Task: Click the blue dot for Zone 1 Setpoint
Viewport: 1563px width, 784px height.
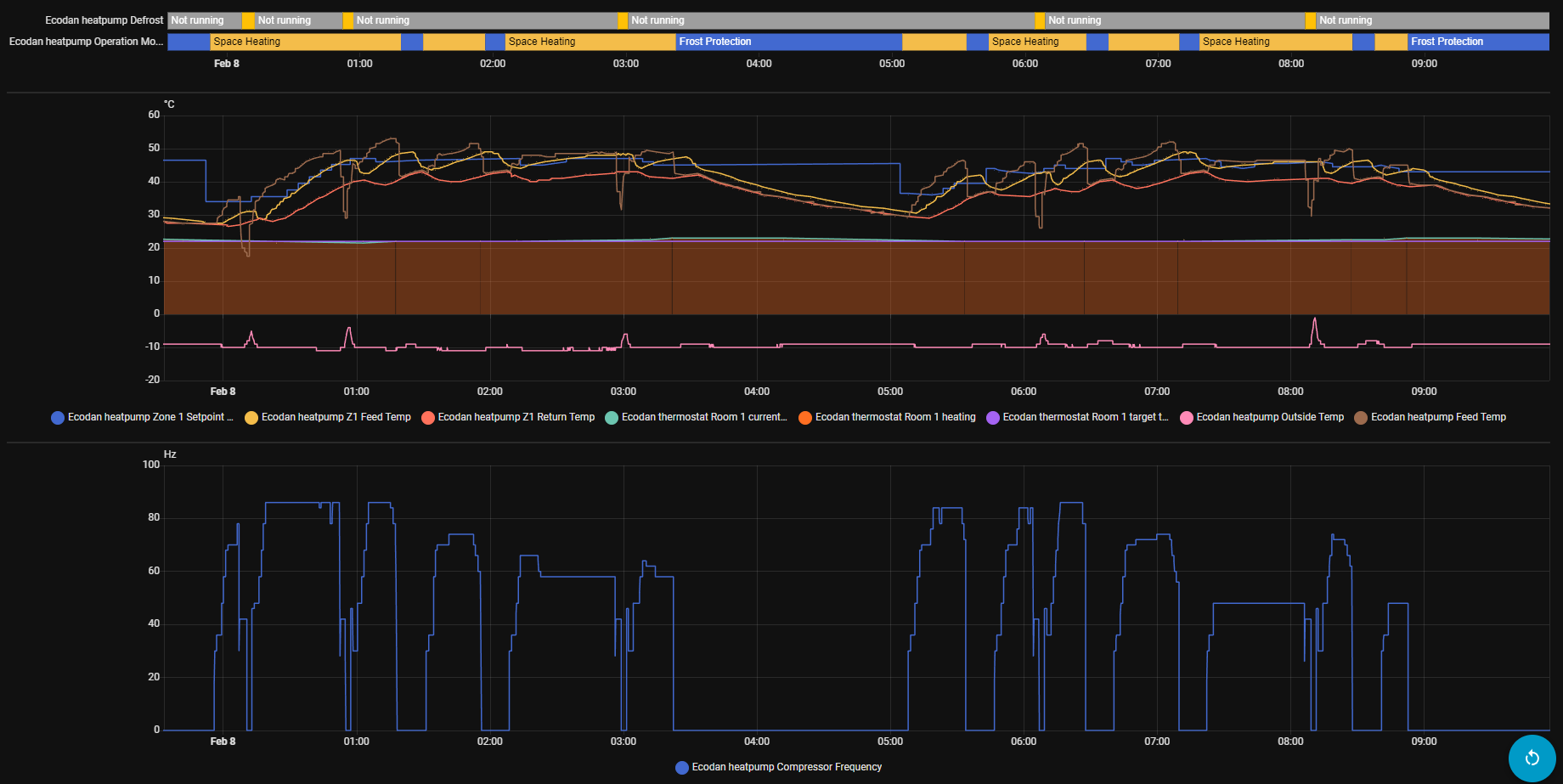Action: click(x=58, y=418)
